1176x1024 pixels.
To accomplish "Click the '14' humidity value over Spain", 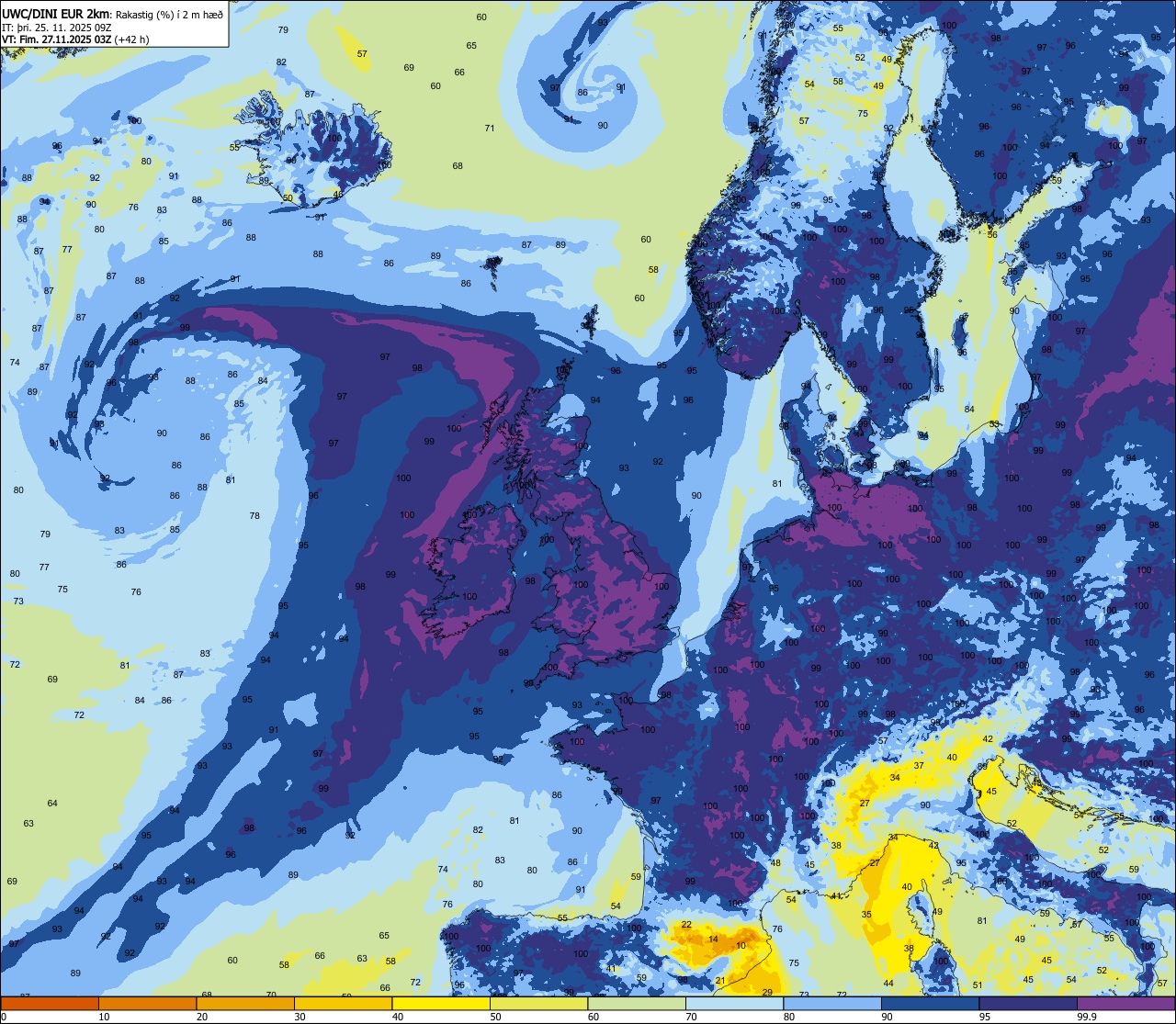I will [713, 940].
